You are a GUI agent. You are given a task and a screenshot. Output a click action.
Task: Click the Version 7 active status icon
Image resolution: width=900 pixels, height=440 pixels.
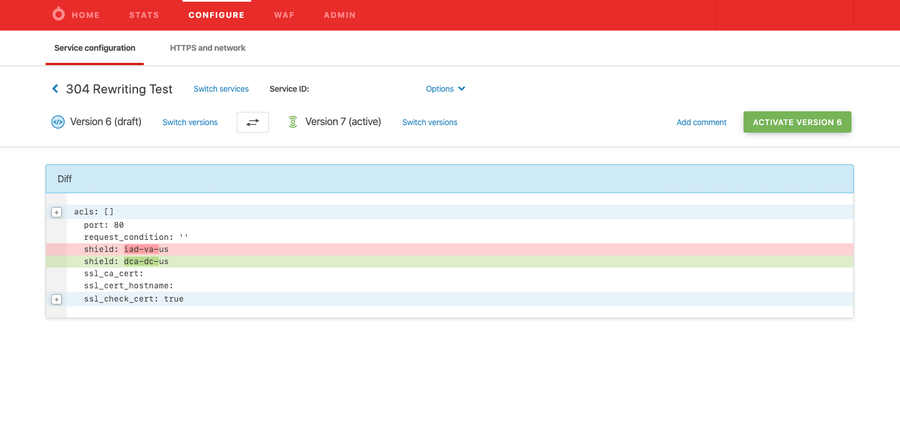(293, 122)
